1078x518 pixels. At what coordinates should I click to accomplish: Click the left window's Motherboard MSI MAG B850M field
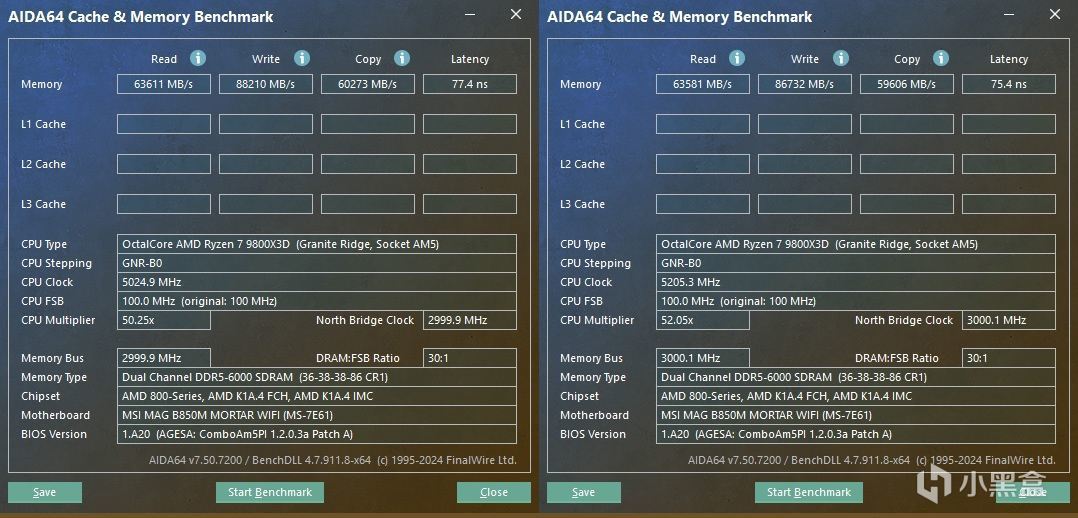pos(317,415)
